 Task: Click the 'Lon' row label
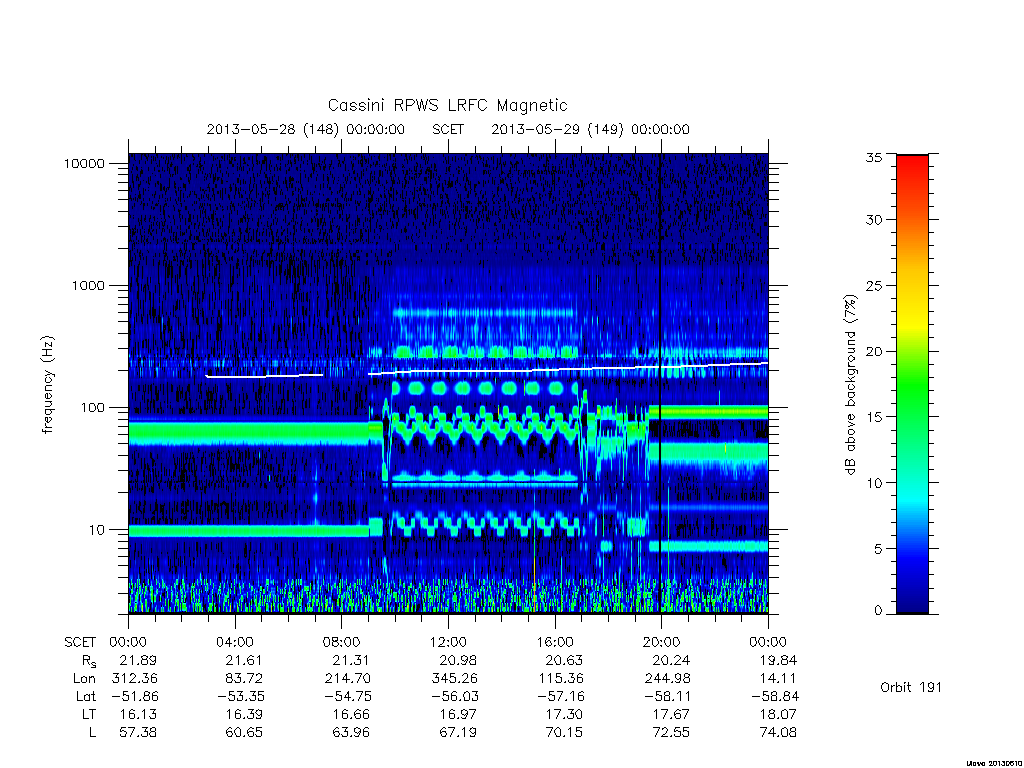click(84, 679)
